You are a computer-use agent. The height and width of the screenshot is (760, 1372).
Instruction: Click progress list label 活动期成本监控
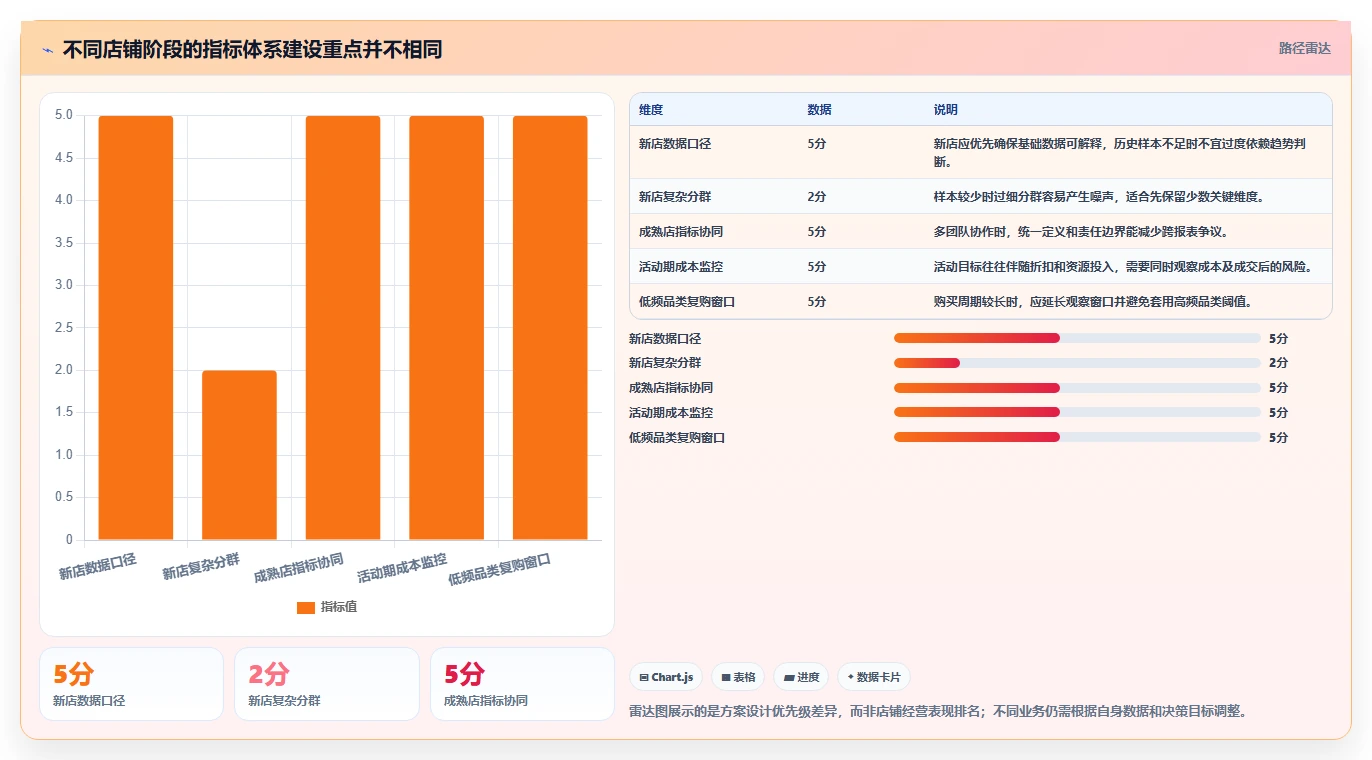671,413
